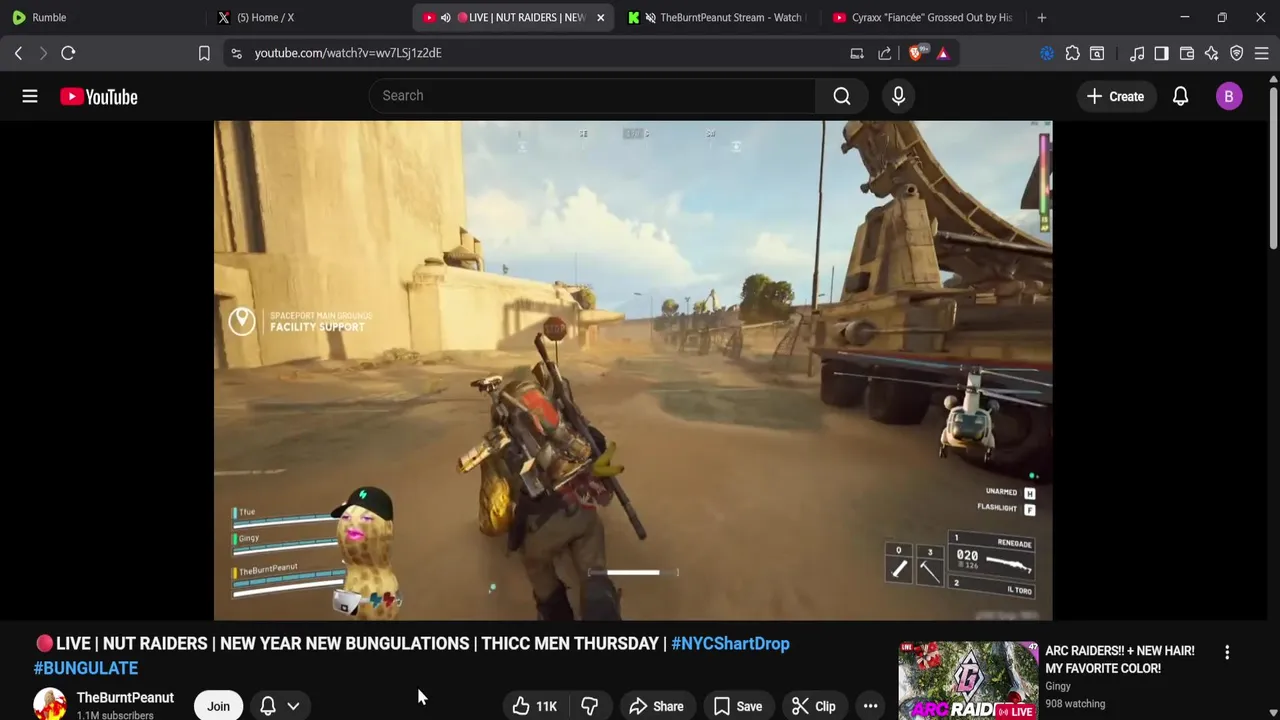This screenshot has width=1280, height=720.
Task: Open the browser main menu icon
Action: point(1262,53)
